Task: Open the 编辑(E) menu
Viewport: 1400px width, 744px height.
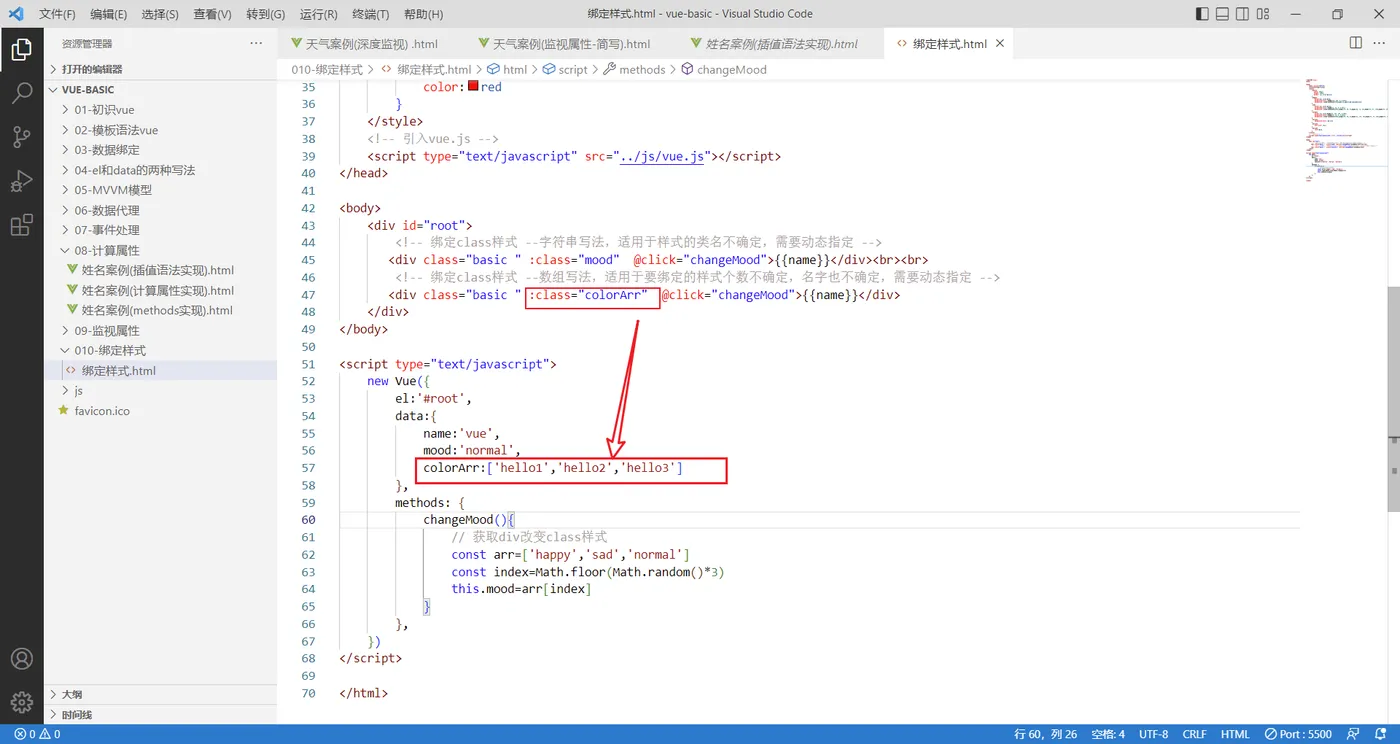Action: [x=108, y=14]
